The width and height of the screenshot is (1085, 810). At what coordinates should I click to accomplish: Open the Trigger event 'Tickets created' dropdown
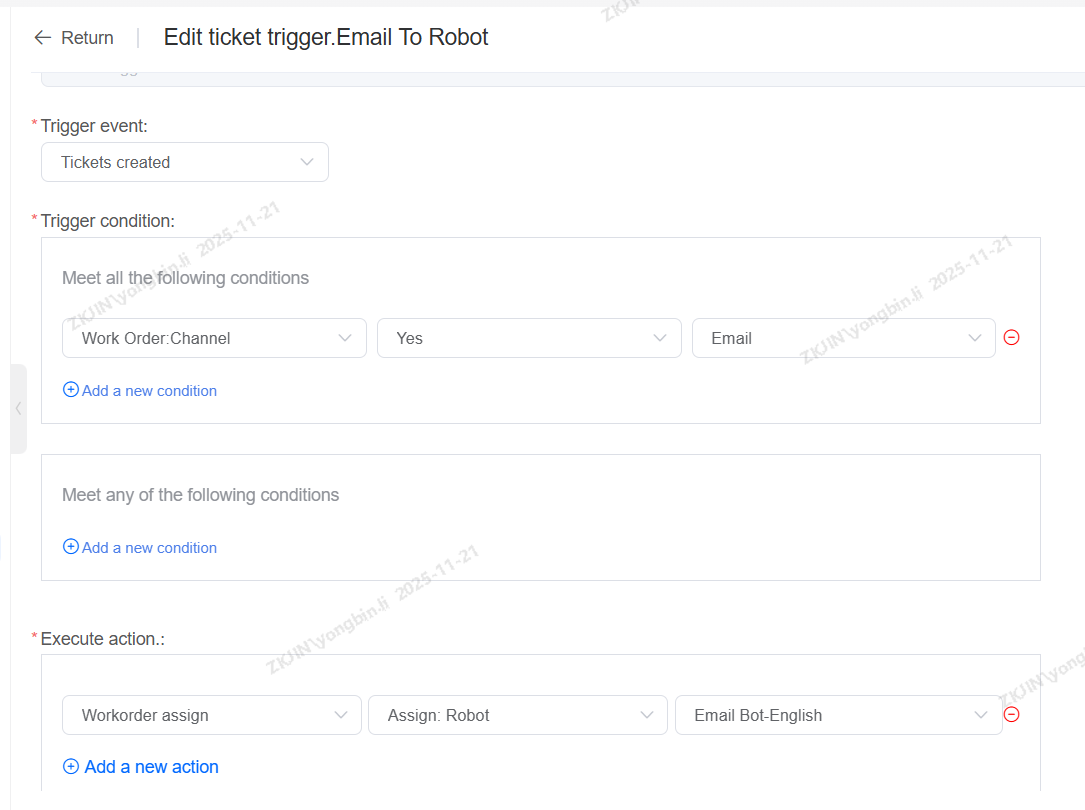pos(184,162)
